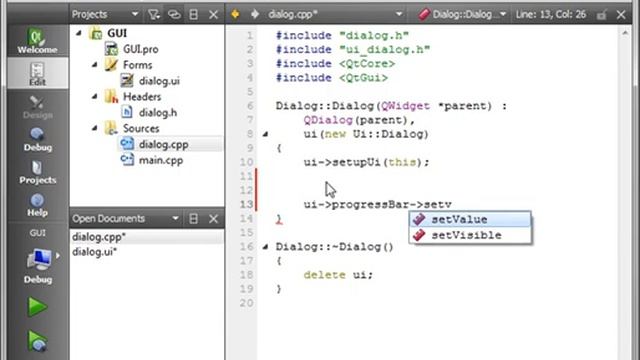Click the editor vertical scrollbar up arrow
This screenshot has height=360, width=640.
tap(625, 33)
